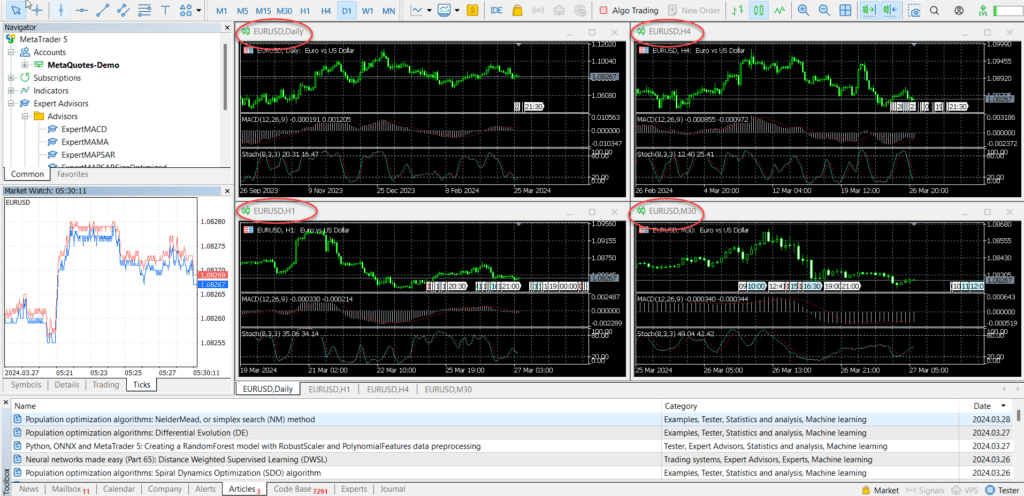Open the Symbols tab in Market Watch
This screenshot has height=496, width=1024.
[x=25, y=384]
